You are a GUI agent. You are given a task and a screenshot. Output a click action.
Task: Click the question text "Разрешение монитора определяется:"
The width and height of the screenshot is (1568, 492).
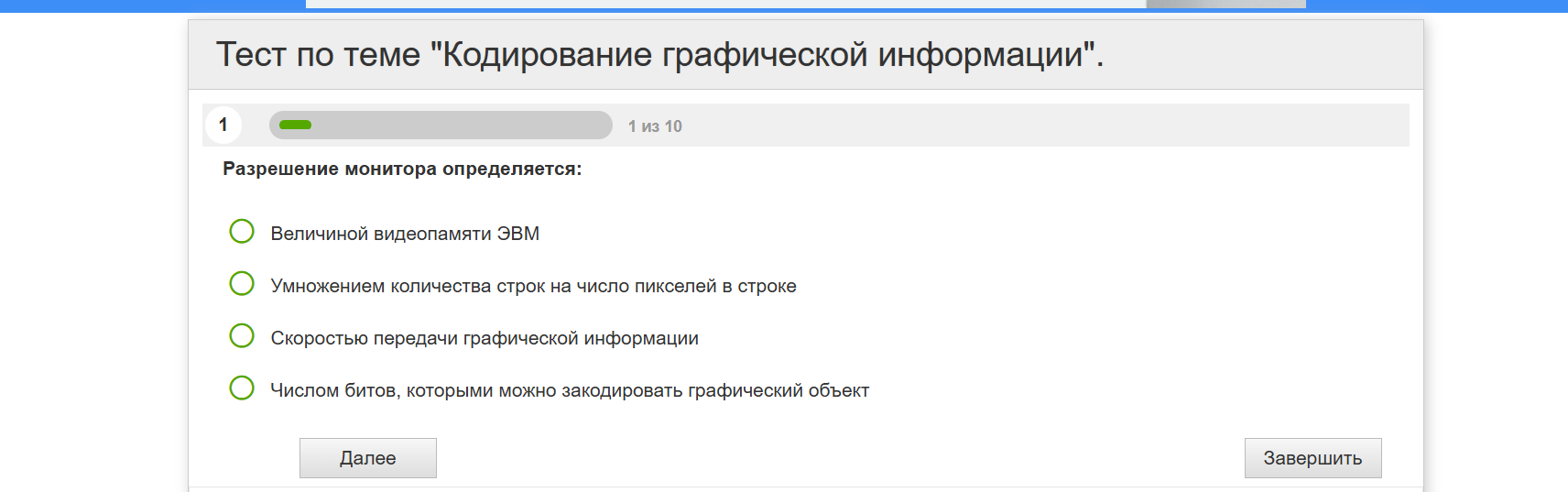(402, 169)
